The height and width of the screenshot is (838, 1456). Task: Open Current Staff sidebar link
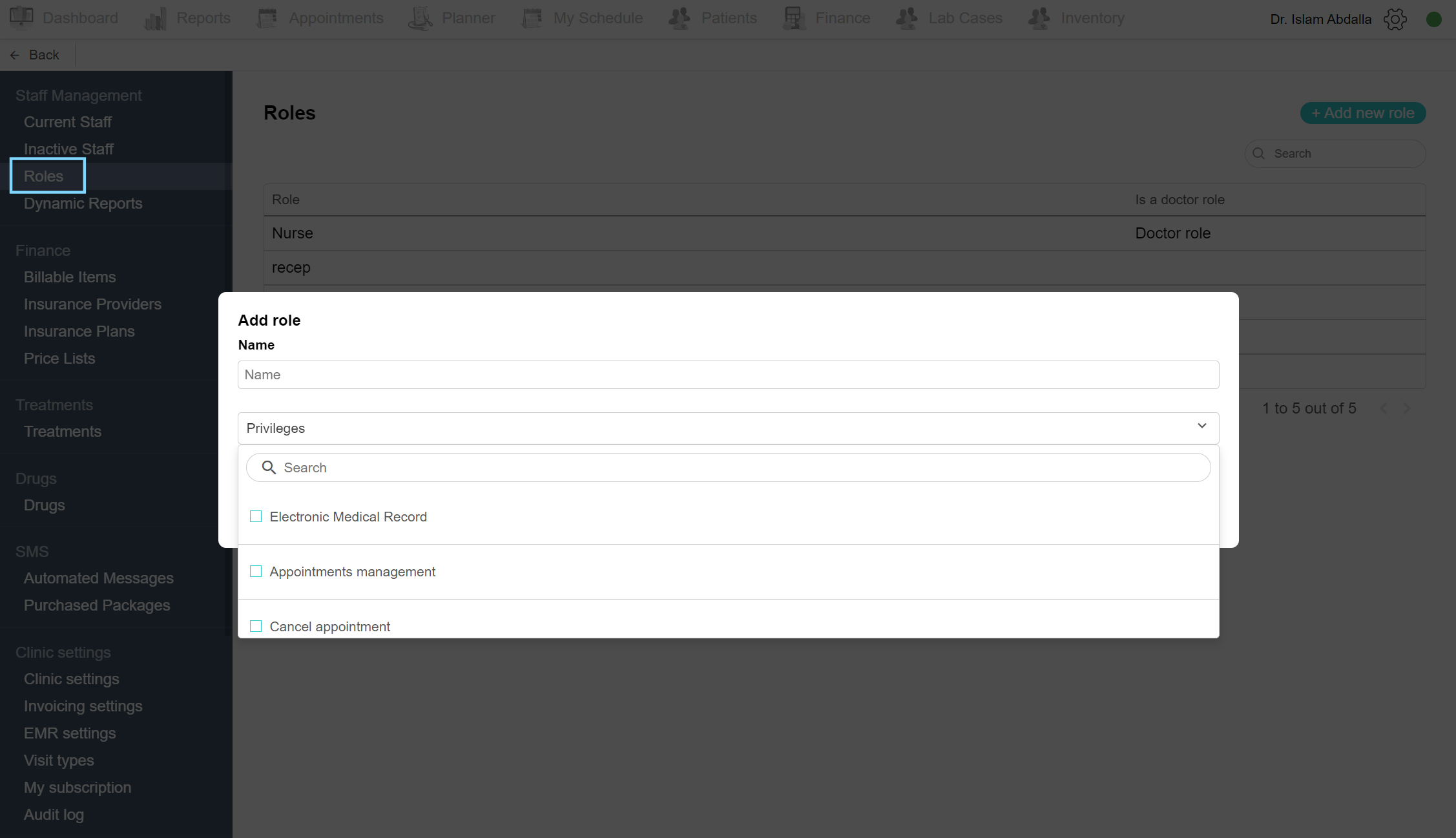(68, 122)
